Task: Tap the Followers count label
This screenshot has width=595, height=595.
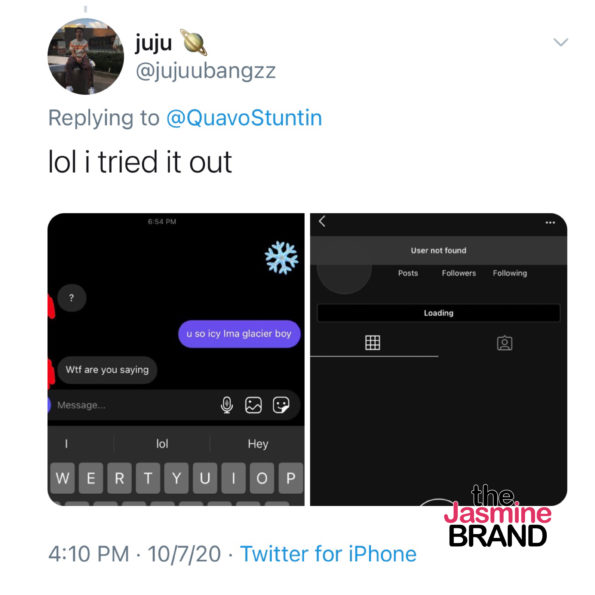Action: pyautogui.click(x=458, y=273)
